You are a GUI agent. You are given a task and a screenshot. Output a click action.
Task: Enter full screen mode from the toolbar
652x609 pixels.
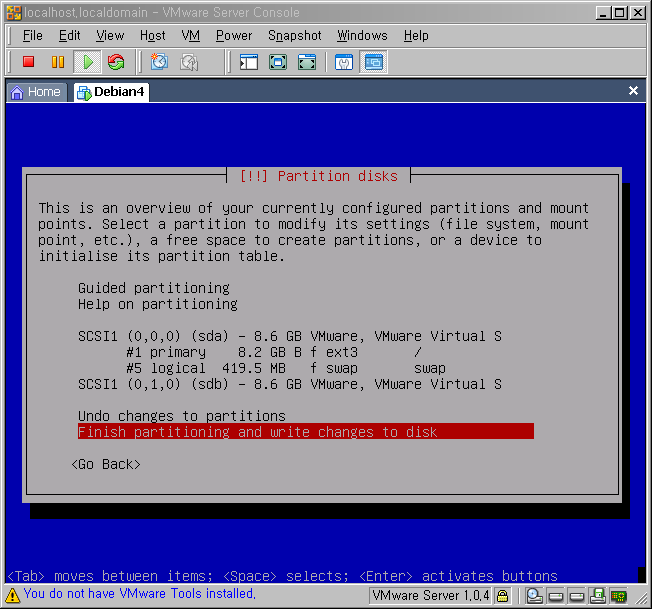[278, 62]
